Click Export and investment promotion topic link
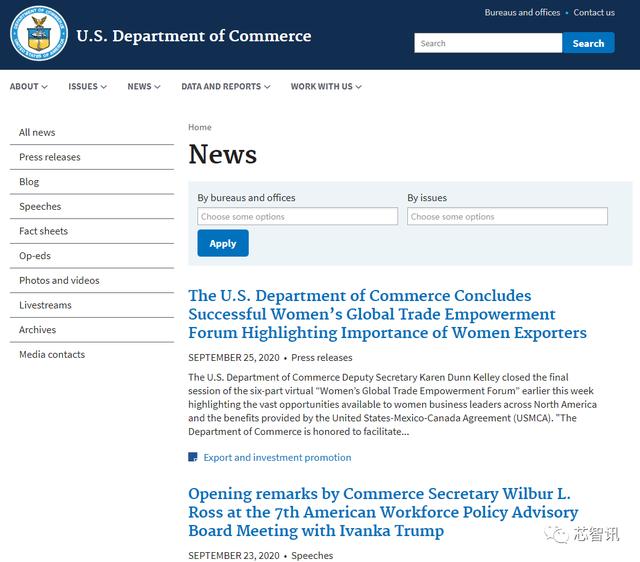The image size is (640, 562). tap(277, 458)
